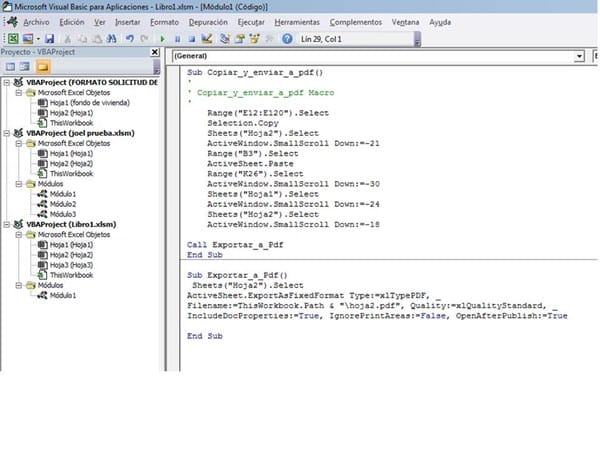This screenshot has height=450, width=600.
Task: Open the Herramientas menu
Action: [297, 20]
